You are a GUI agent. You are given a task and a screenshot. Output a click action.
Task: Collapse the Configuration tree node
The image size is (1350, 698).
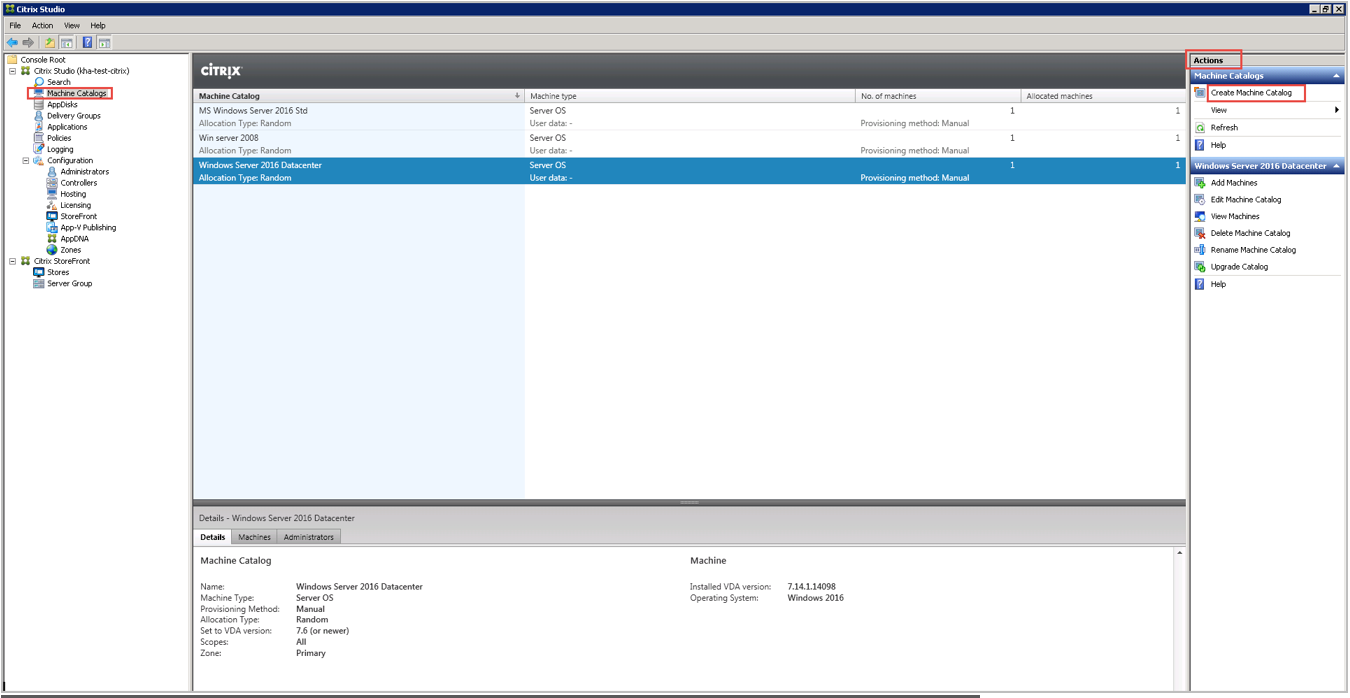coord(26,161)
